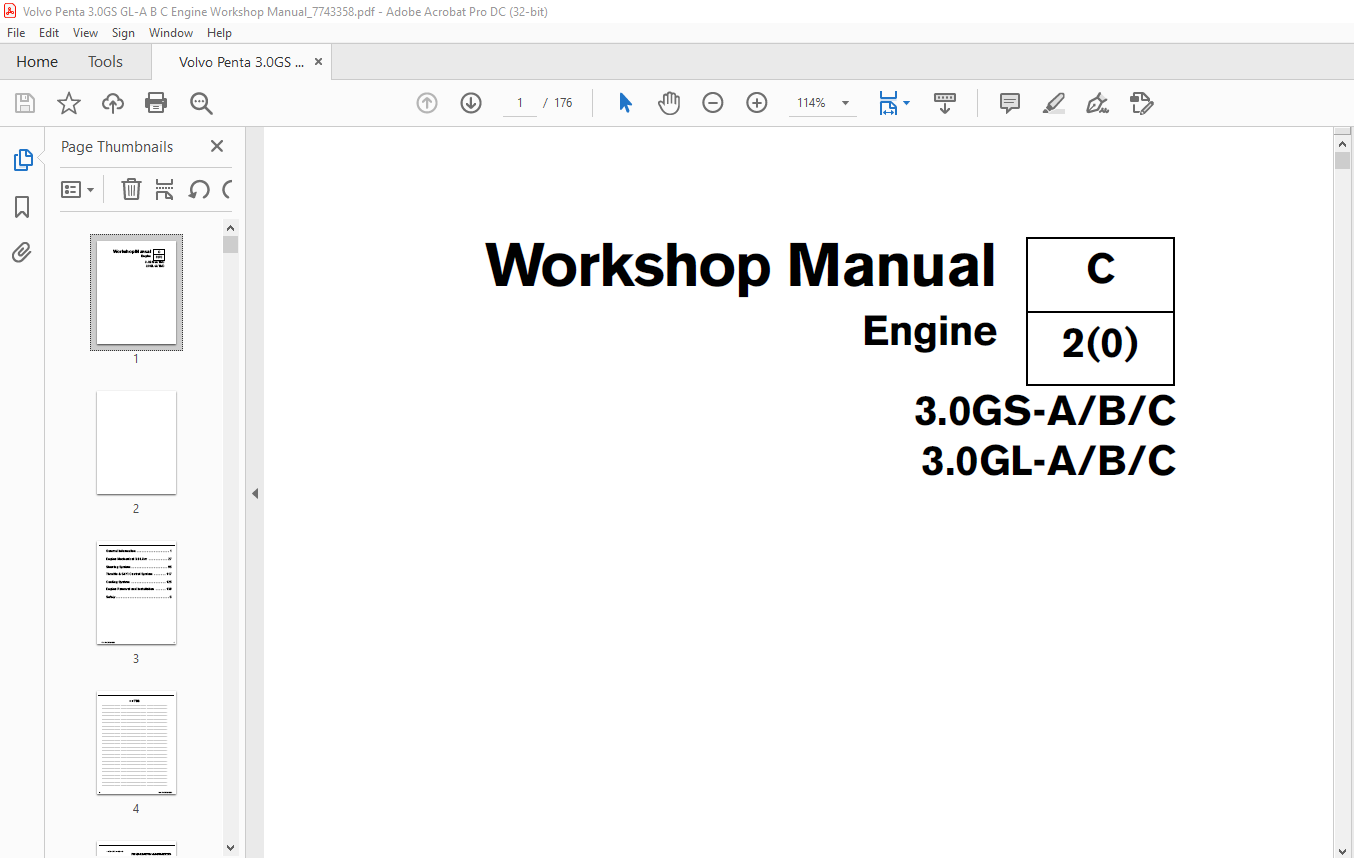
Task: Rotate pages counterclockwise in thumbnails panel
Action: (199, 189)
